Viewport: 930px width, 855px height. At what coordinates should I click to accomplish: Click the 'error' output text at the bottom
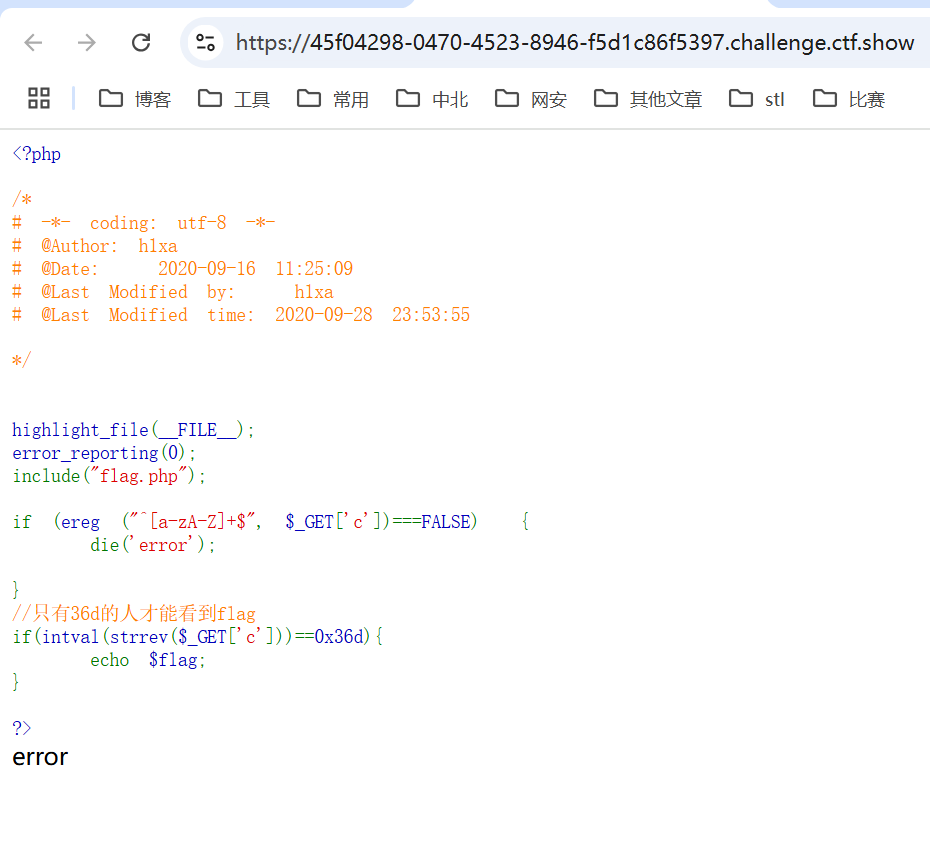click(x=40, y=757)
